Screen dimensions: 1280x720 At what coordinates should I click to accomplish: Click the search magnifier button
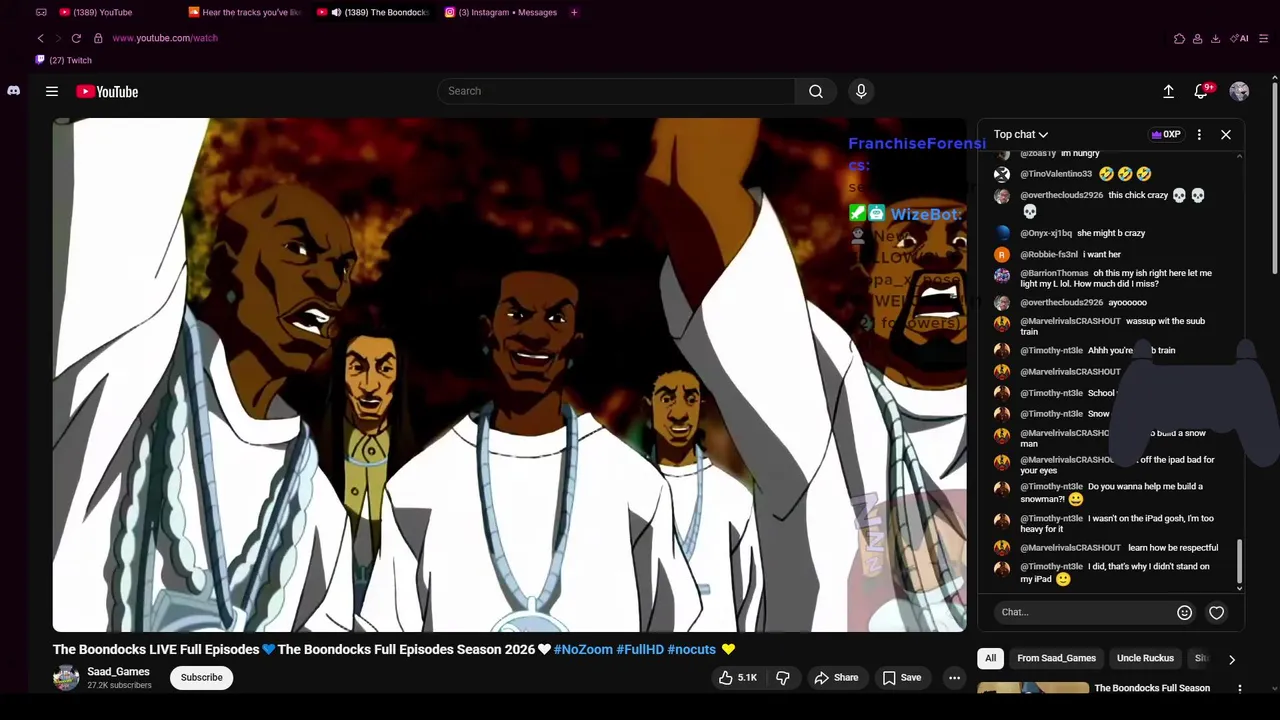pos(816,91)
